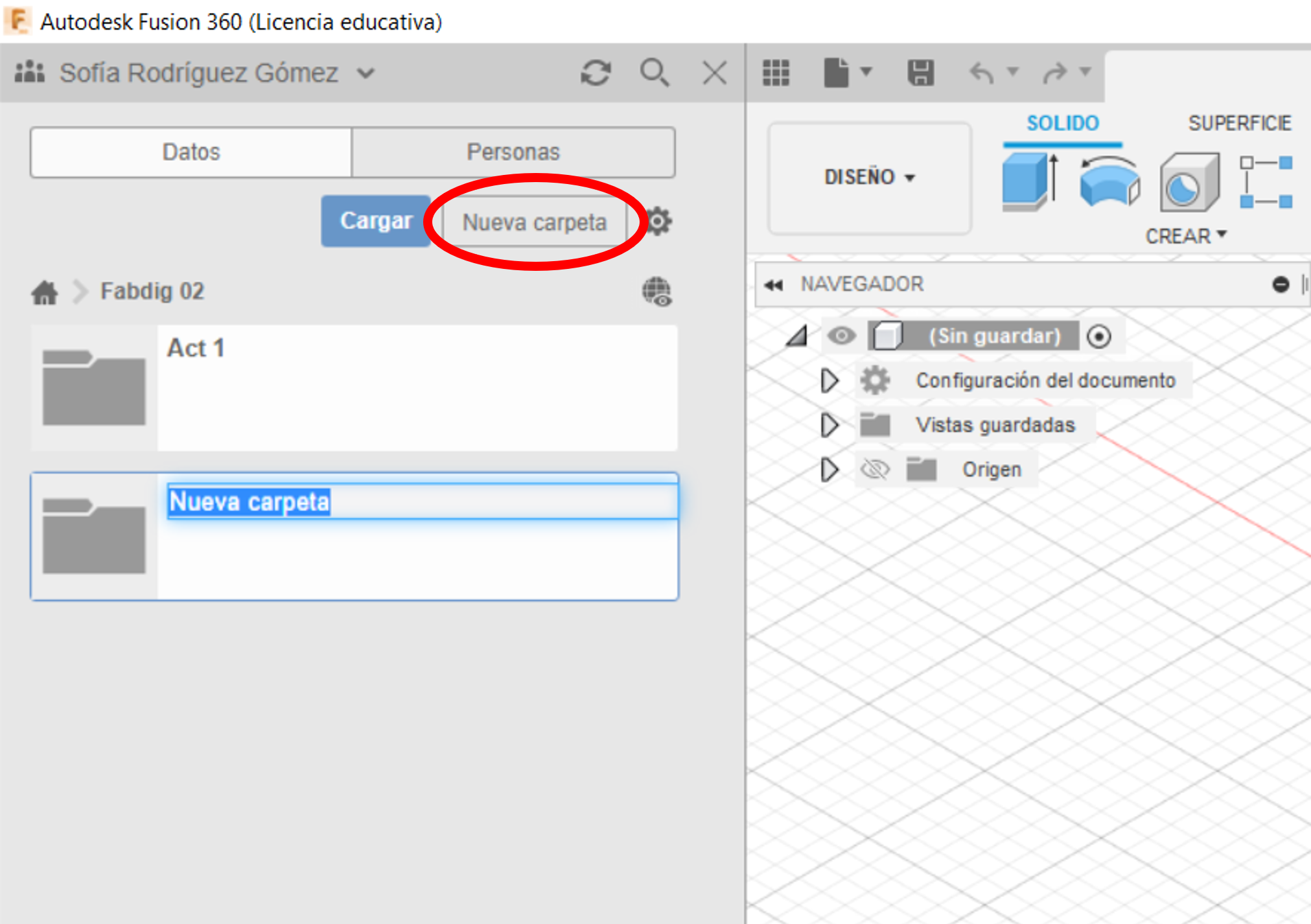Click the Save disk icon
The height and width of the screenshot is (924, 1311).
click(x=920, y=73)
